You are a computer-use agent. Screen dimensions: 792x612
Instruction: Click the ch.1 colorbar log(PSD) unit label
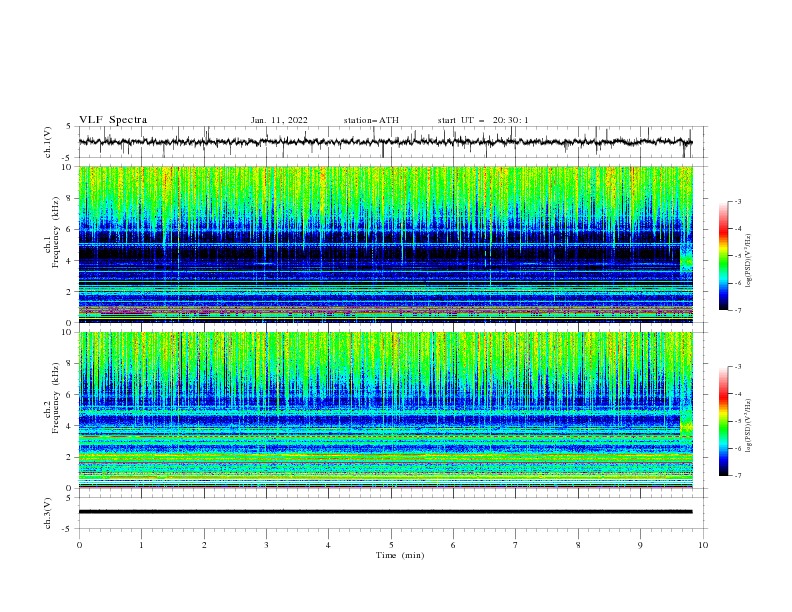[749, 261]
